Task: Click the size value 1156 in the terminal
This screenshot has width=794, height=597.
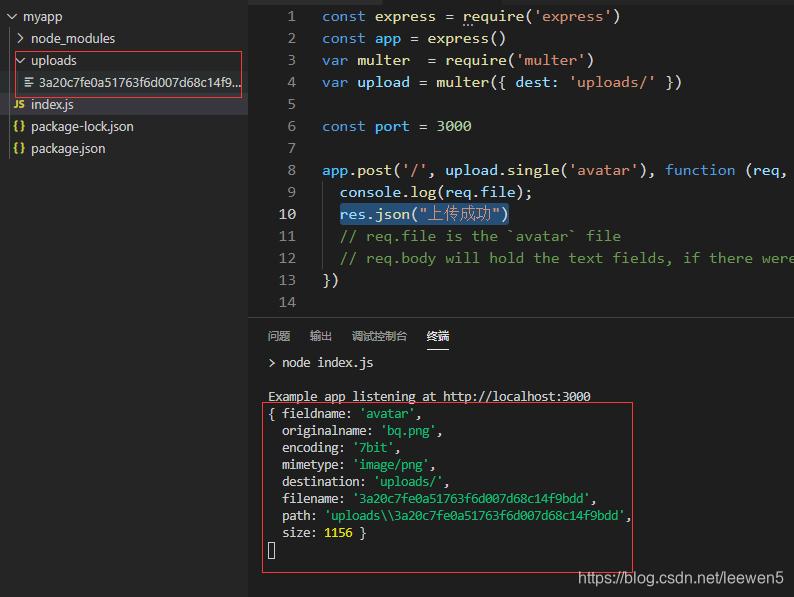Action: pyautogui.click(x=338, y=533)
